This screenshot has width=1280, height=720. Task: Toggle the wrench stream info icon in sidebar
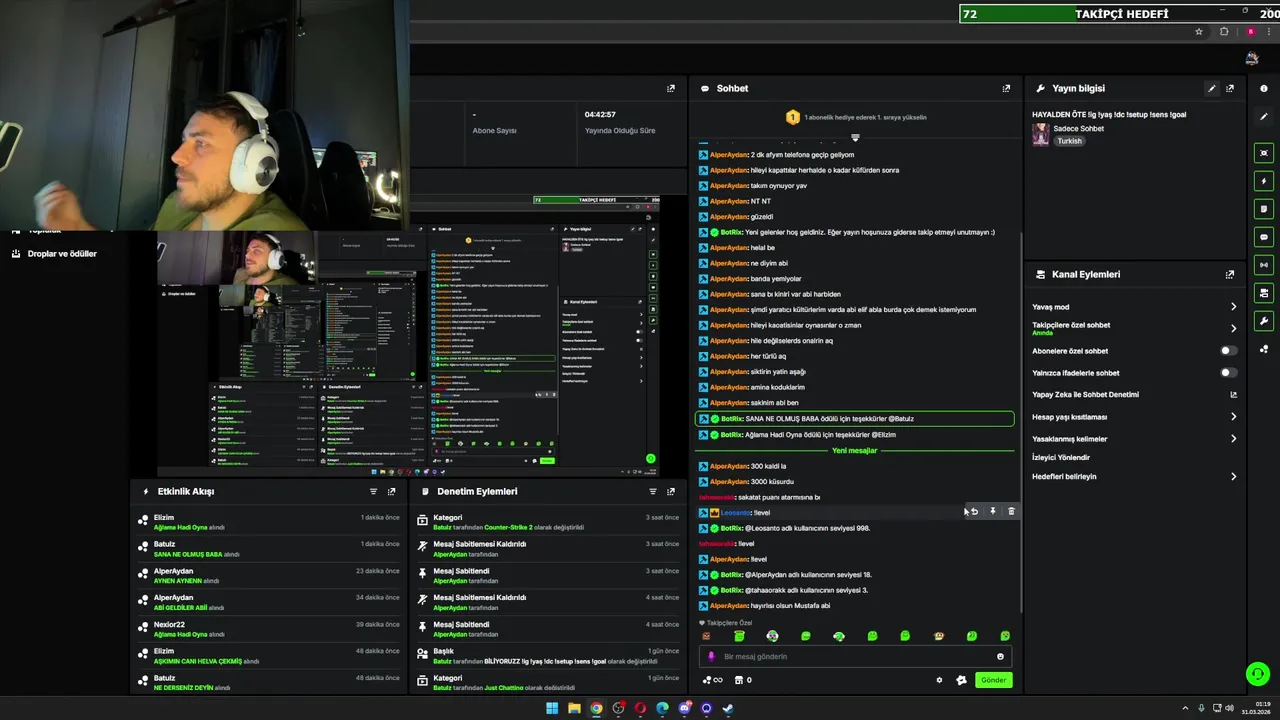point(1264,321)
